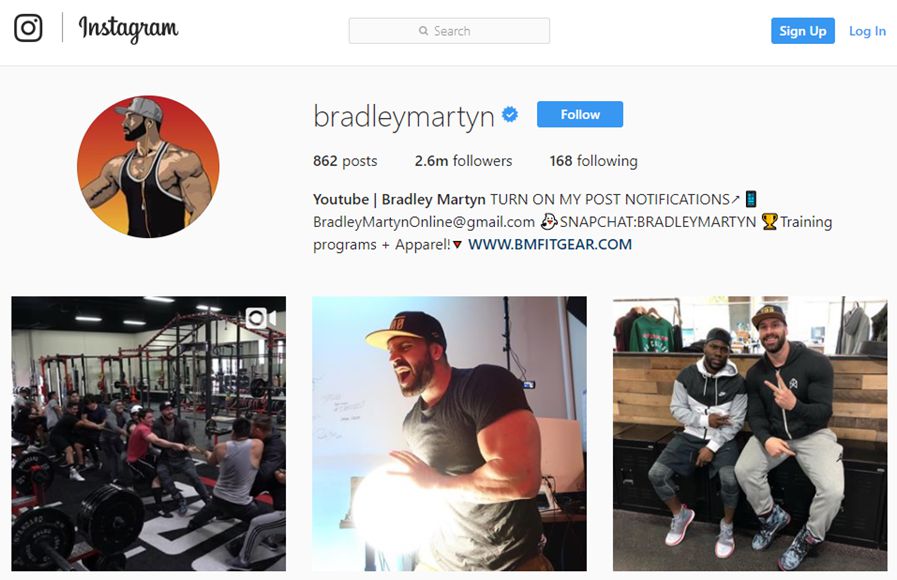Click the red down-triangle after Apparel!
The image size is (897, 580).
pyautogui.click(x=457, y=245)
